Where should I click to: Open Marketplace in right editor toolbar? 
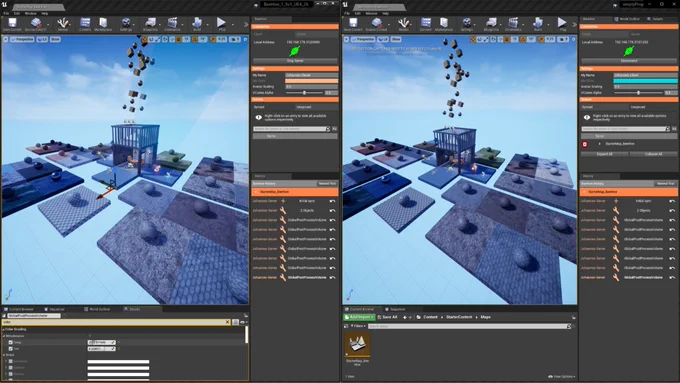point(444,24)
